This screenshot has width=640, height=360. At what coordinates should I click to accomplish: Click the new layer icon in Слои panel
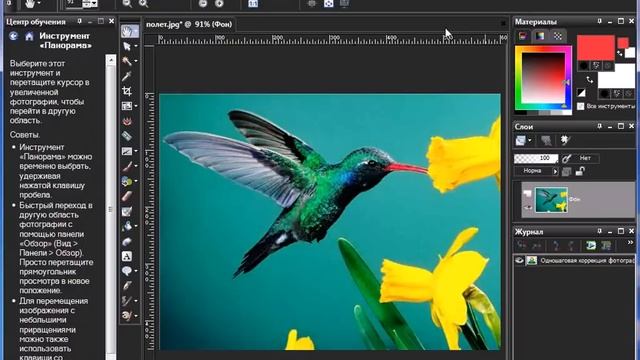point(520,140)
